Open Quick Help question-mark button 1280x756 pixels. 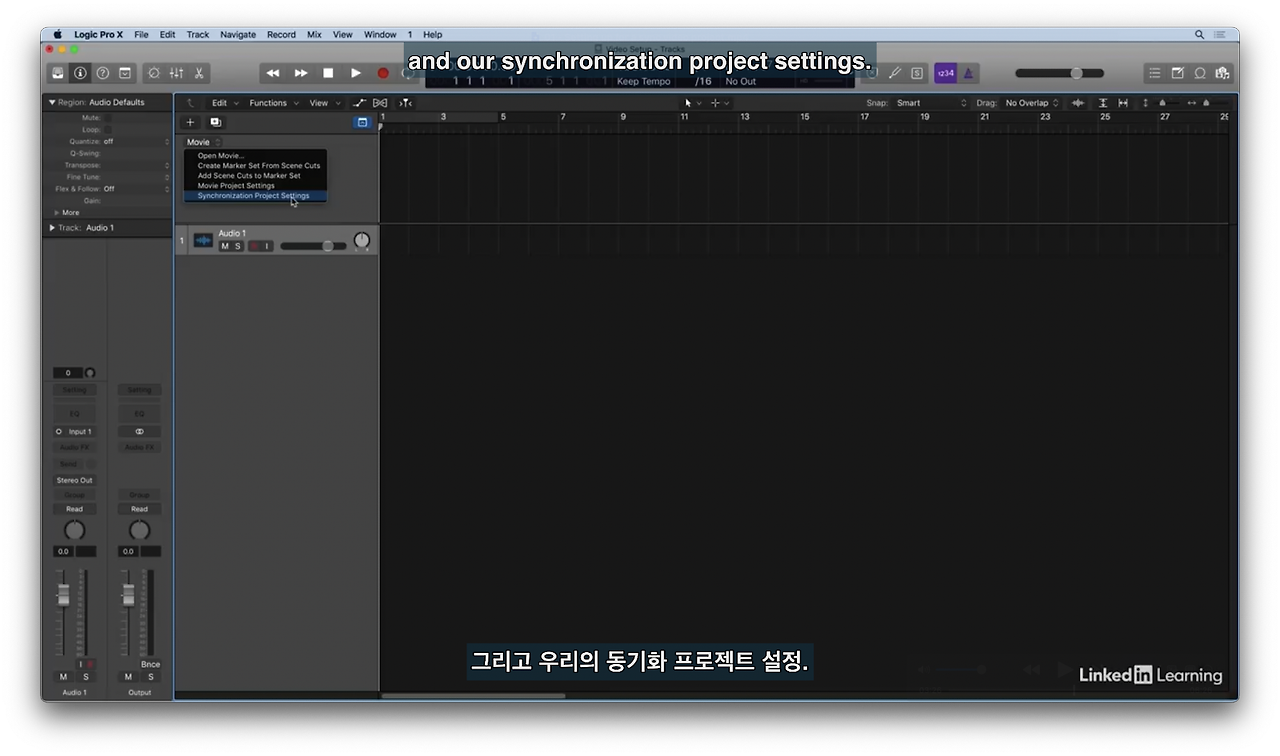point(102,73)
